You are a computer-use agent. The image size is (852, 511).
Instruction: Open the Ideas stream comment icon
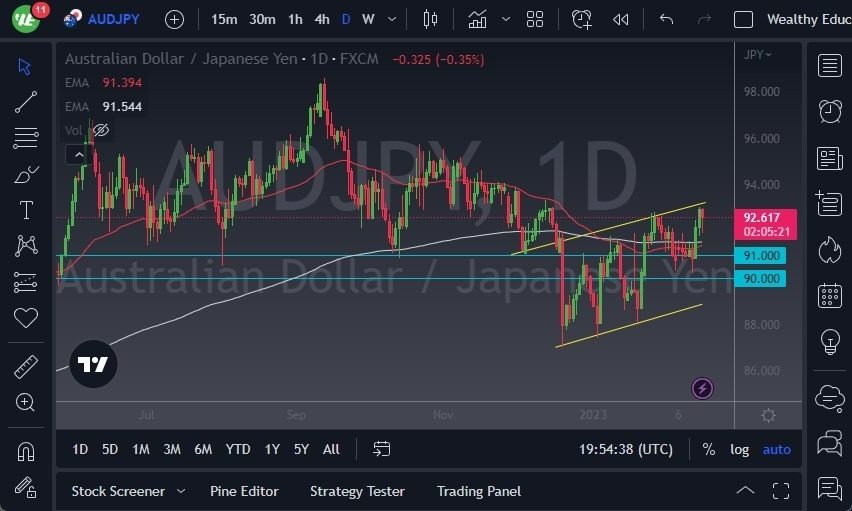(x=829, y=488)
